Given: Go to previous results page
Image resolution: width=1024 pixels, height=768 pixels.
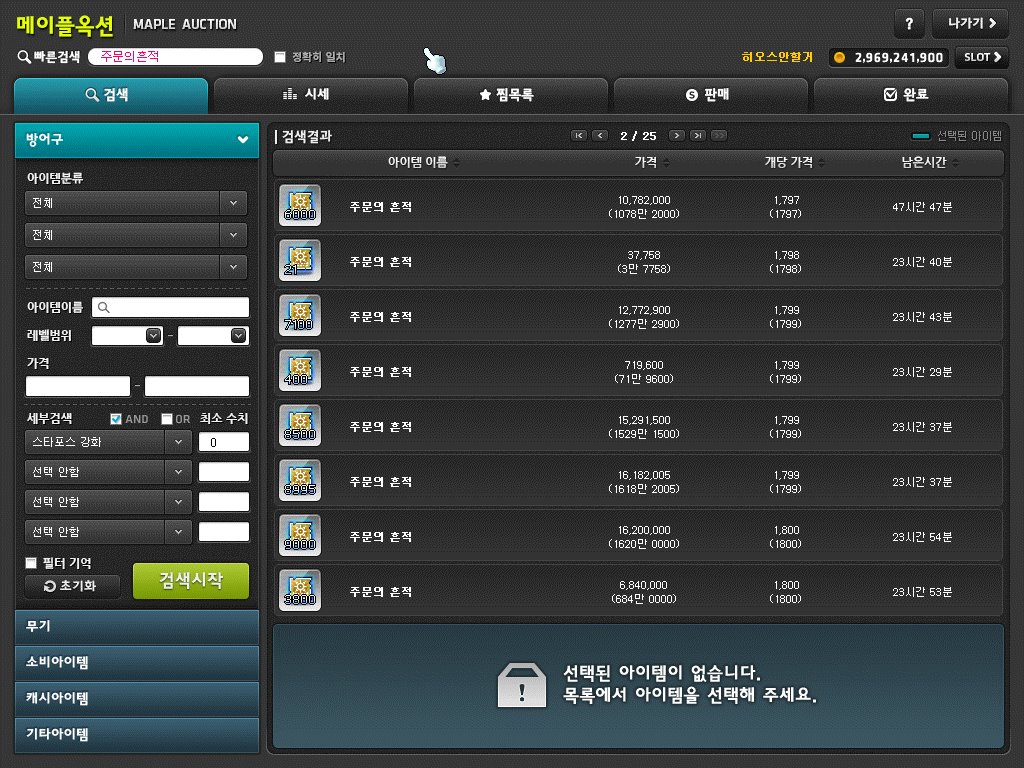Looking at the screenshot, I should pos(600,136).
